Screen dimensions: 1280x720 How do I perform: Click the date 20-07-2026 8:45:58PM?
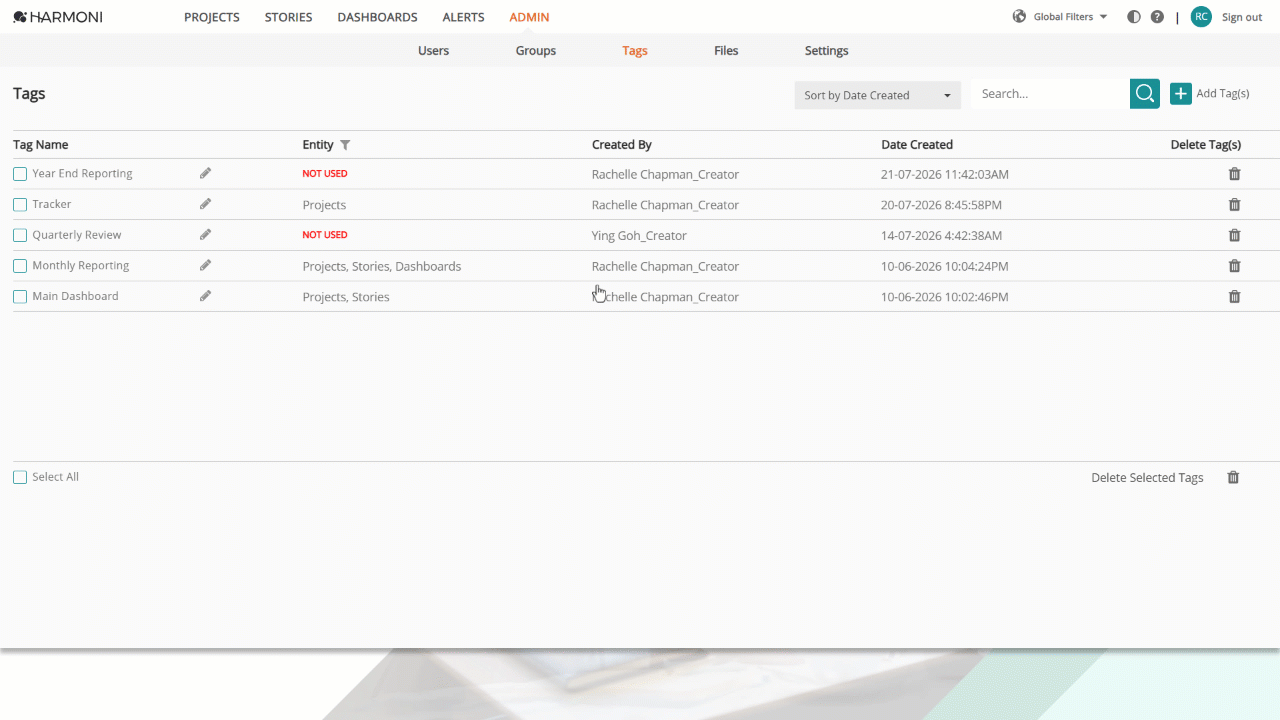point(941,205)
